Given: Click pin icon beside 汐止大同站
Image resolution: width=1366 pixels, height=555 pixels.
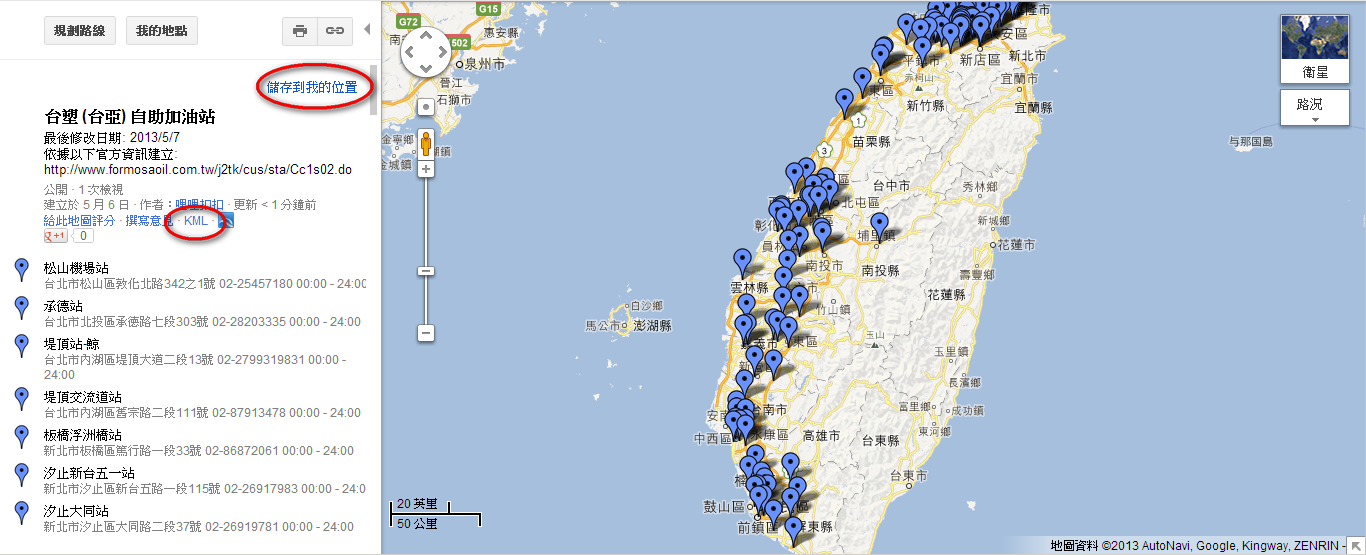Looking at the screenshot, I should coord(22,513).
